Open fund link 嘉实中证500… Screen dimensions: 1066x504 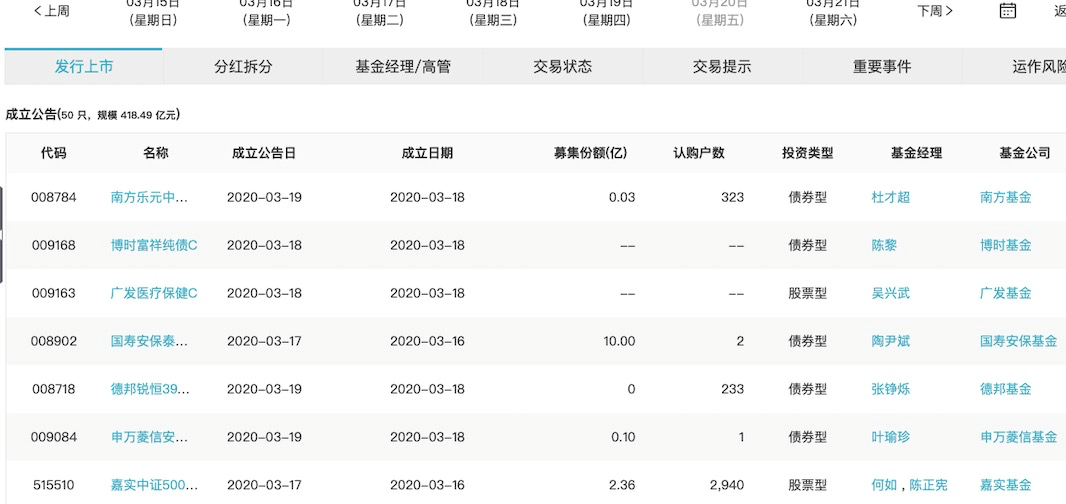coord(154,485)
